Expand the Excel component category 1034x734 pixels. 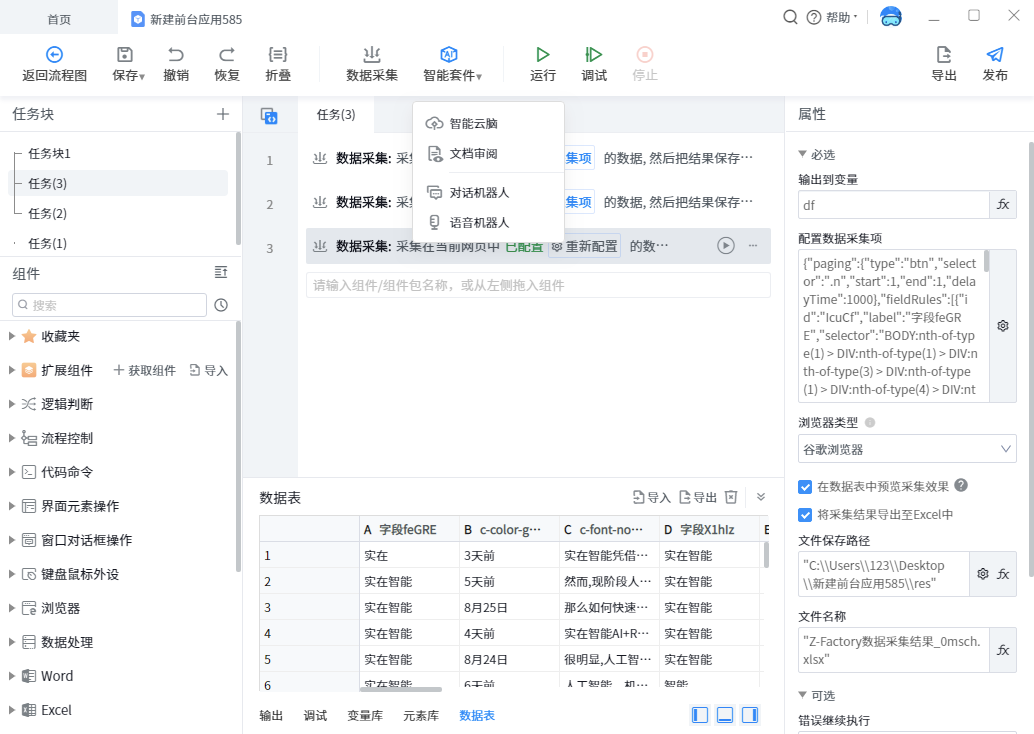[x=12, y=710]
